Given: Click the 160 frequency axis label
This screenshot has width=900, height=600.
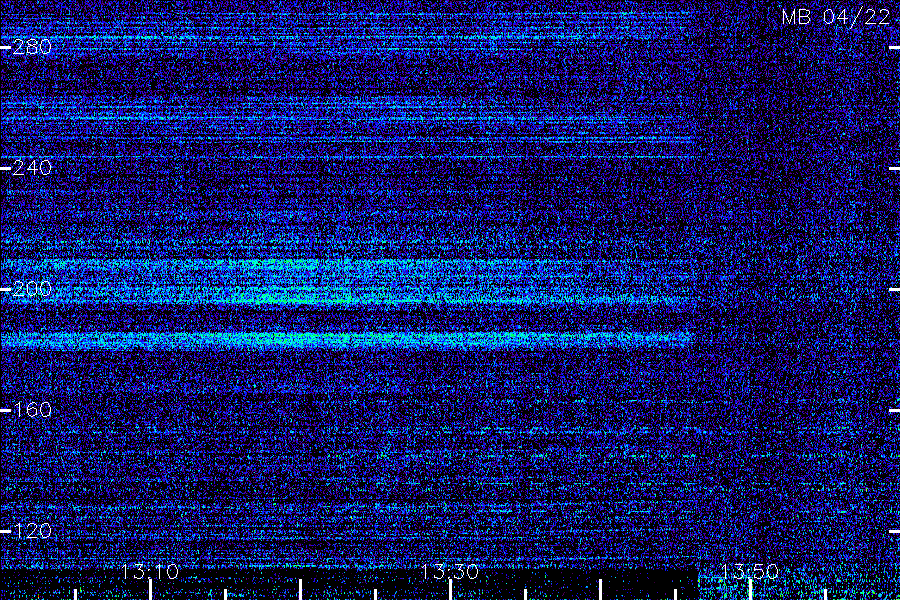Looking at the screenshot, I should click(x=32, y=410).
